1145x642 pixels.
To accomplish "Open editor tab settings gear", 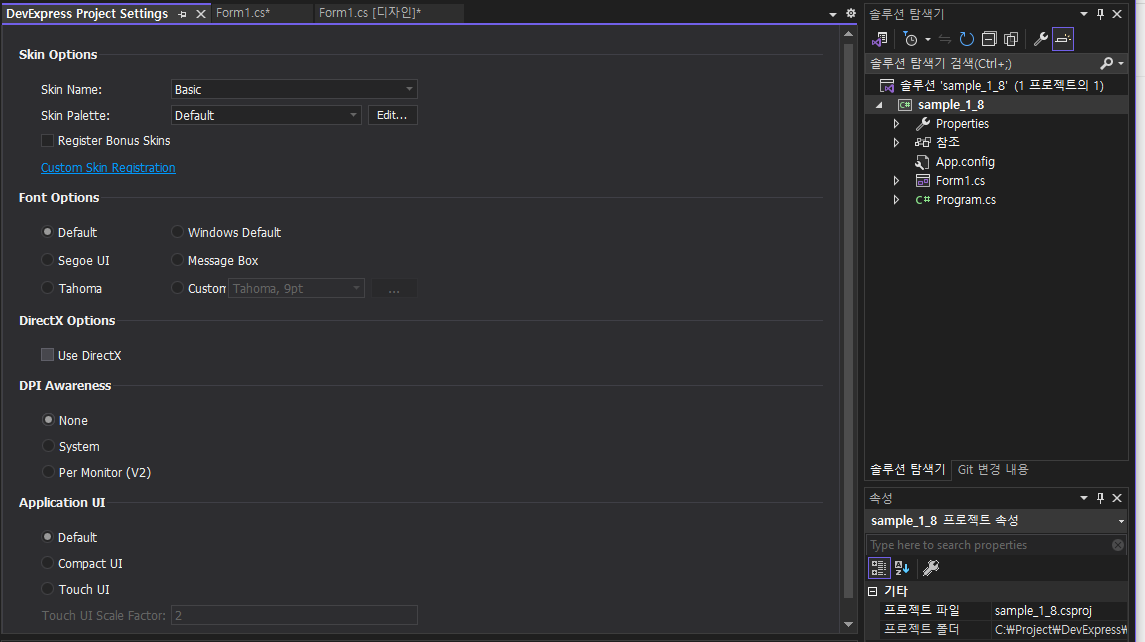I will [x=851, y=13].
